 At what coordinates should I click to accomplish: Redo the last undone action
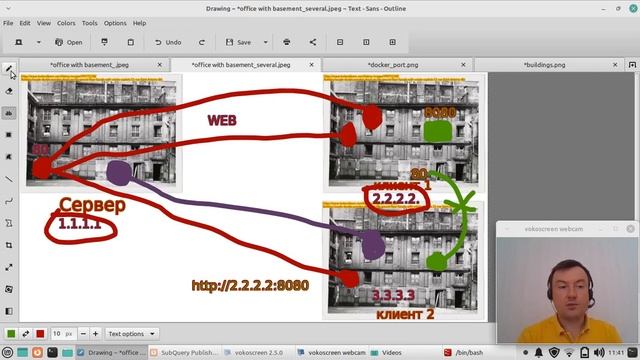202,42
